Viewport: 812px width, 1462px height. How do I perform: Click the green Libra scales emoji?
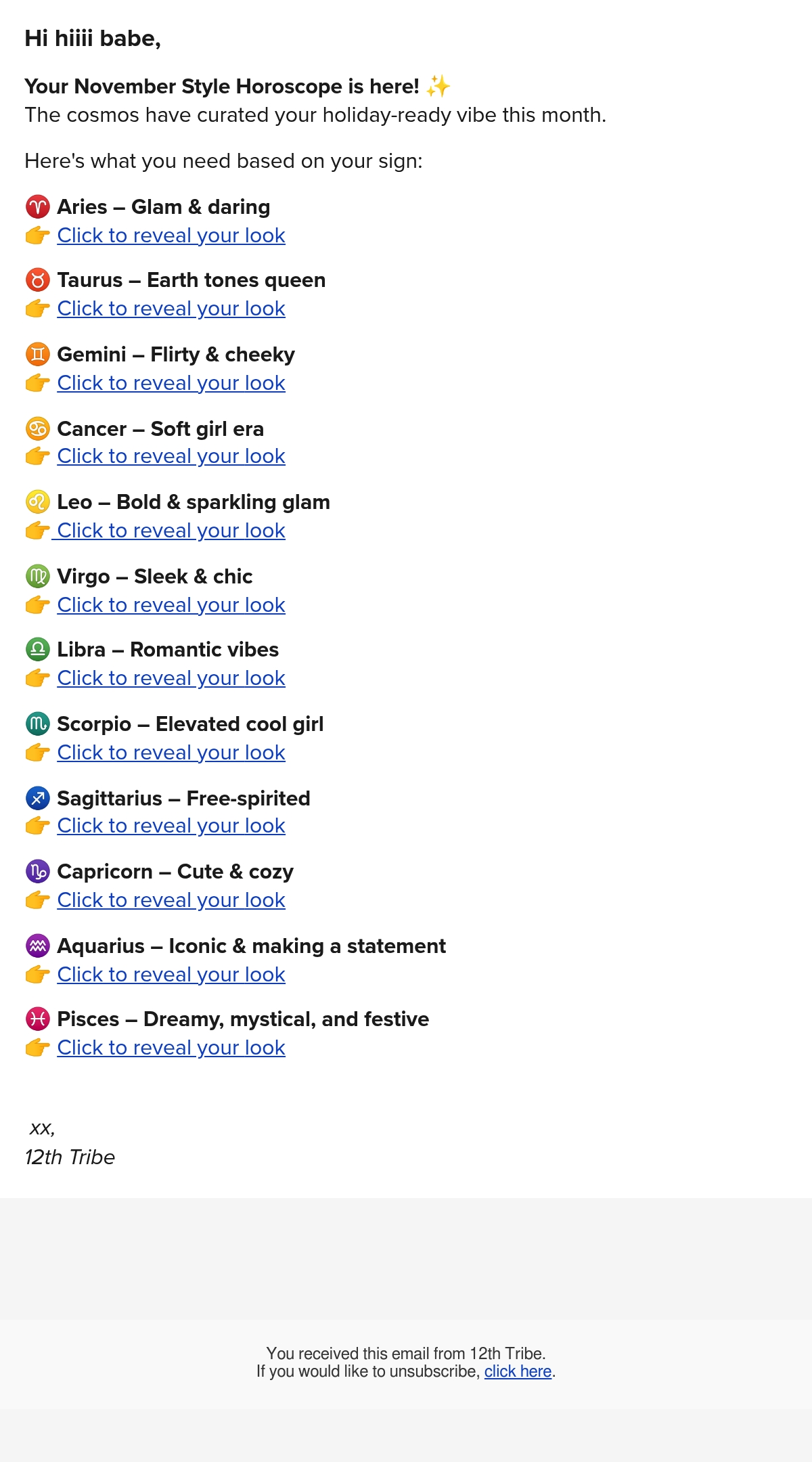[38, 649]
